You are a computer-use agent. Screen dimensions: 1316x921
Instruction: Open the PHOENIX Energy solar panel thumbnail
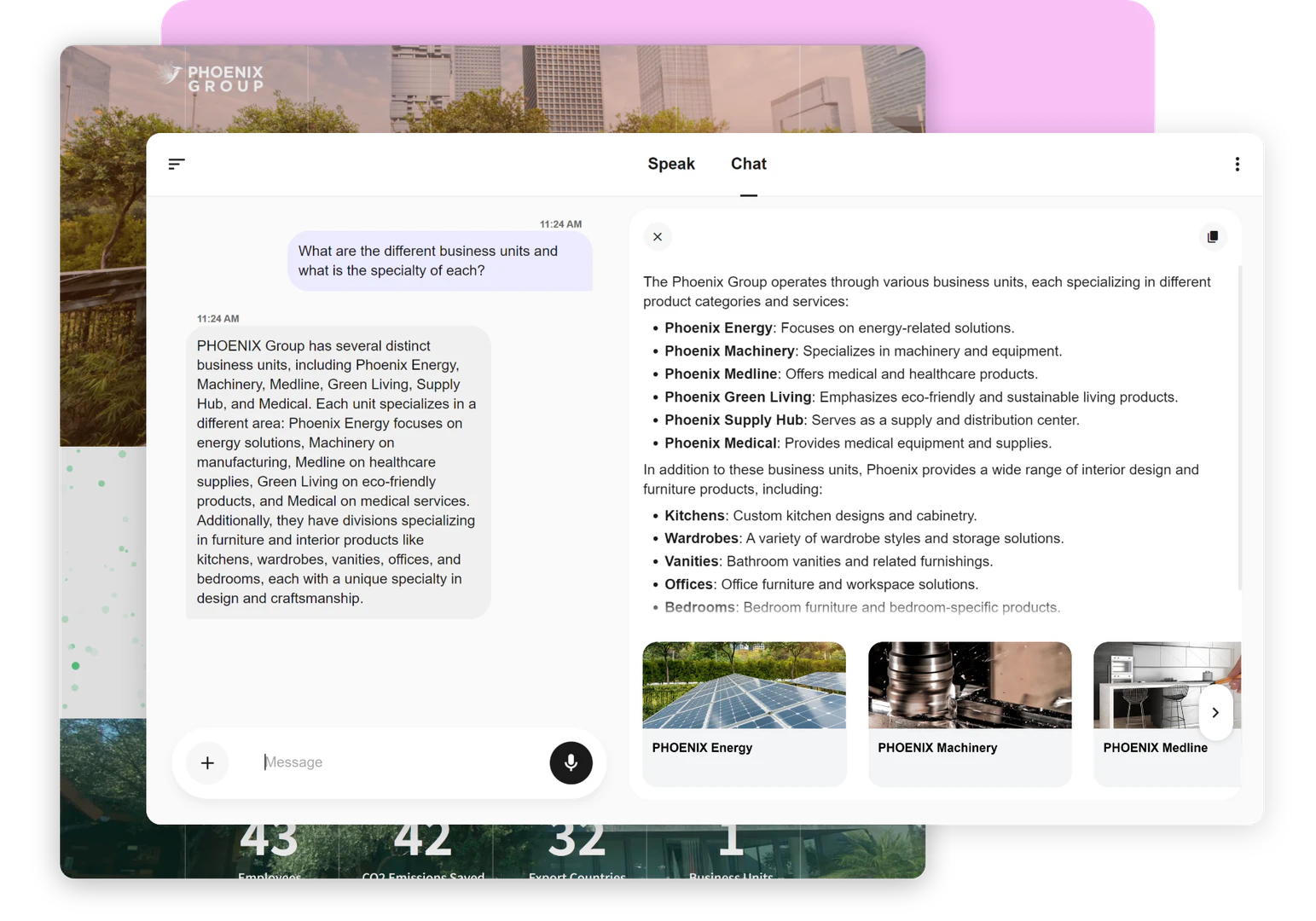[744, 685]
